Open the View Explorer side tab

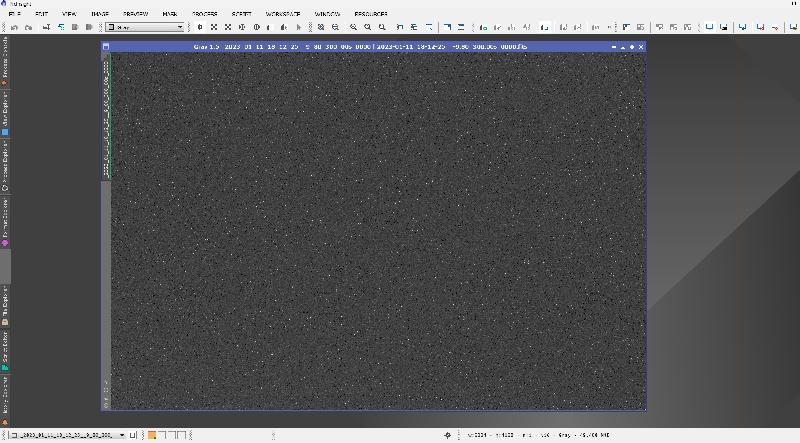(5, 113)
